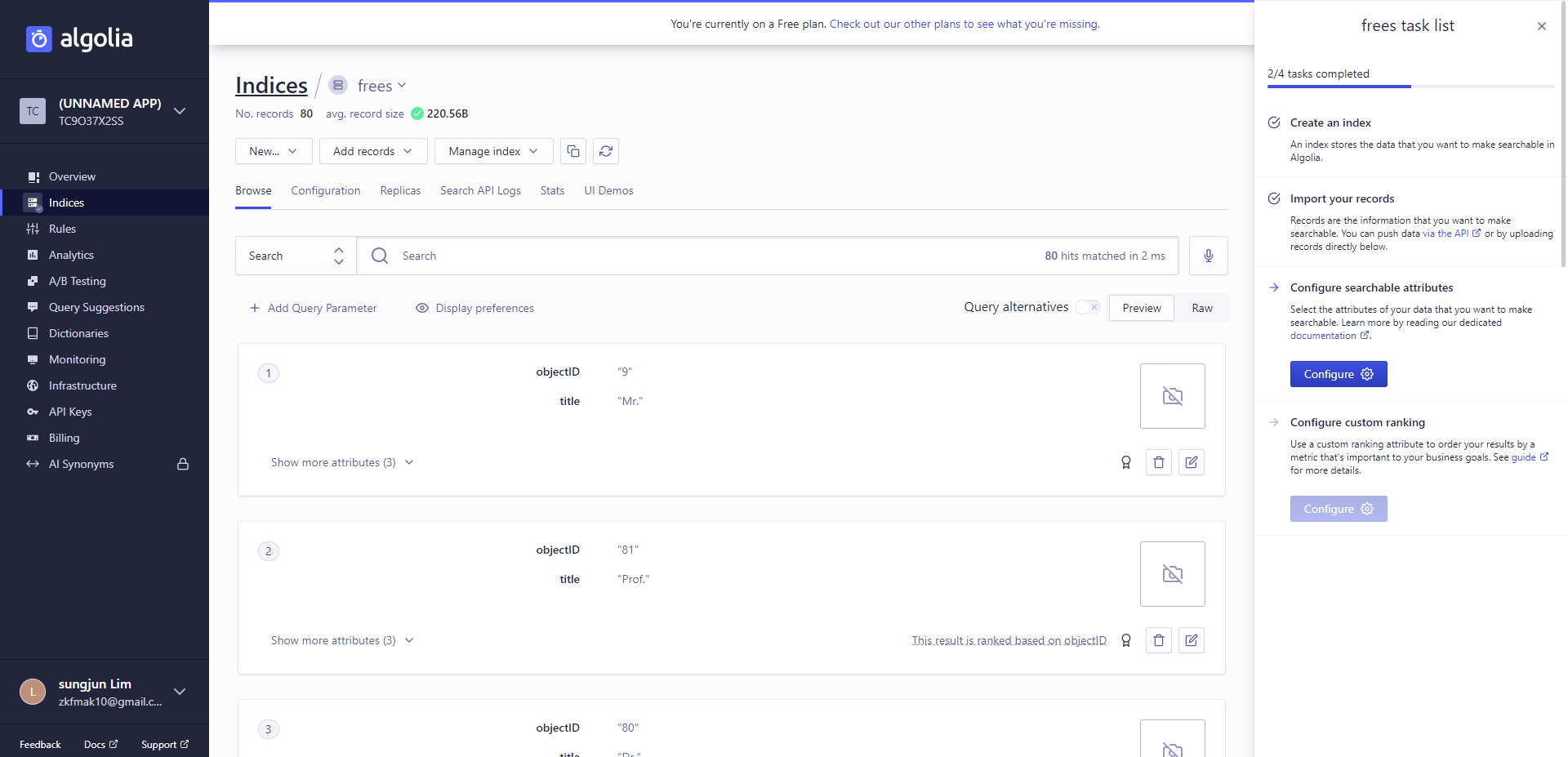The height and width of the screenshot is (757, 1568).
Task: Delete record with objectID "81"
Action: pyautogui.click(x=1159, y=640)
